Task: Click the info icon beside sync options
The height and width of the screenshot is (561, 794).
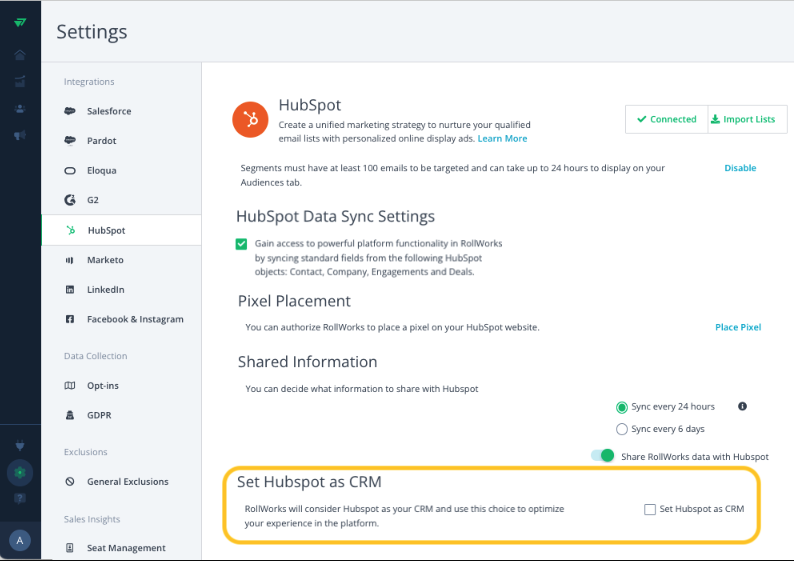Action: pos(742,406)
